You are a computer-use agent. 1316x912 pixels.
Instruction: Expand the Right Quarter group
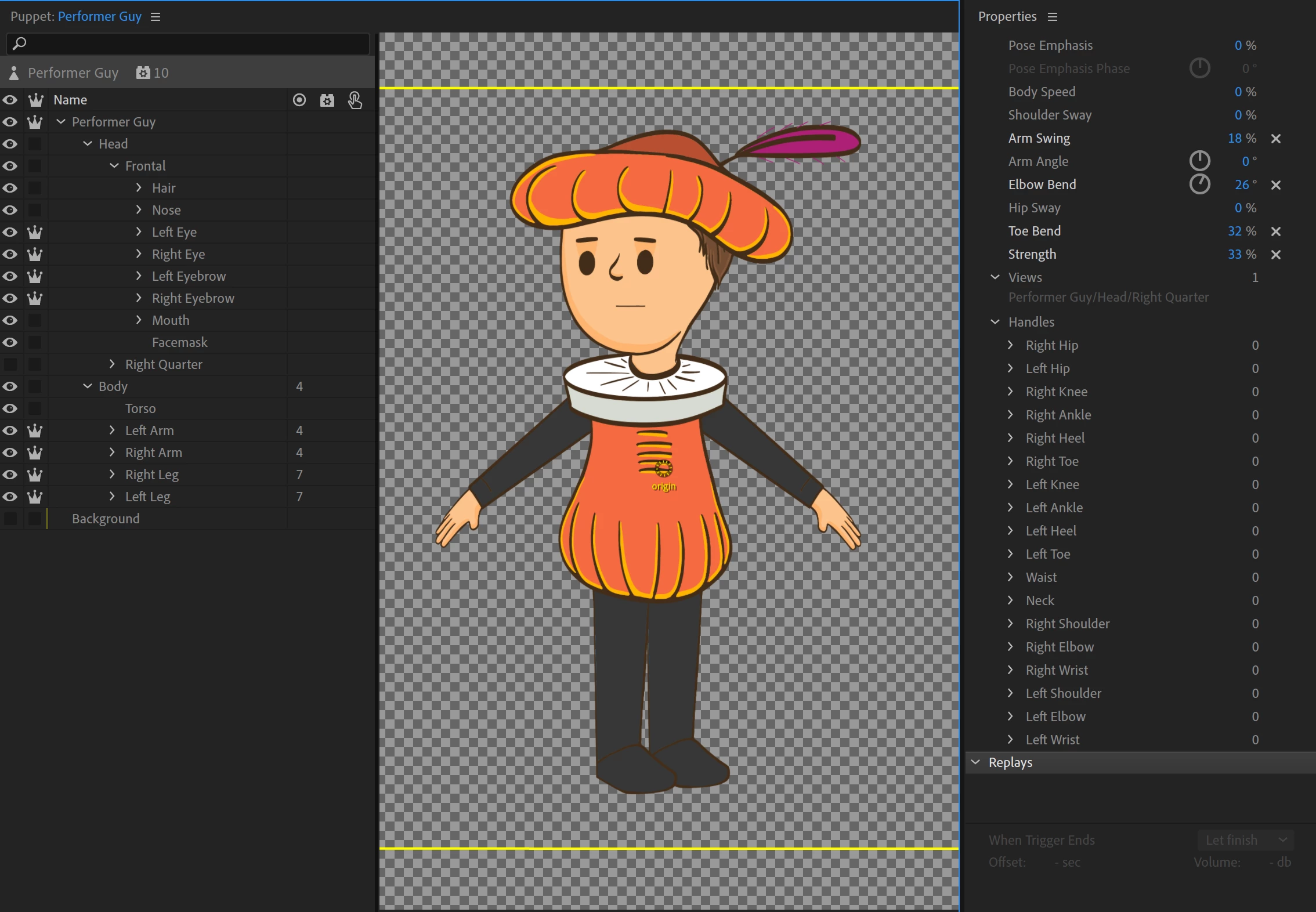click(x=113, y=364)
